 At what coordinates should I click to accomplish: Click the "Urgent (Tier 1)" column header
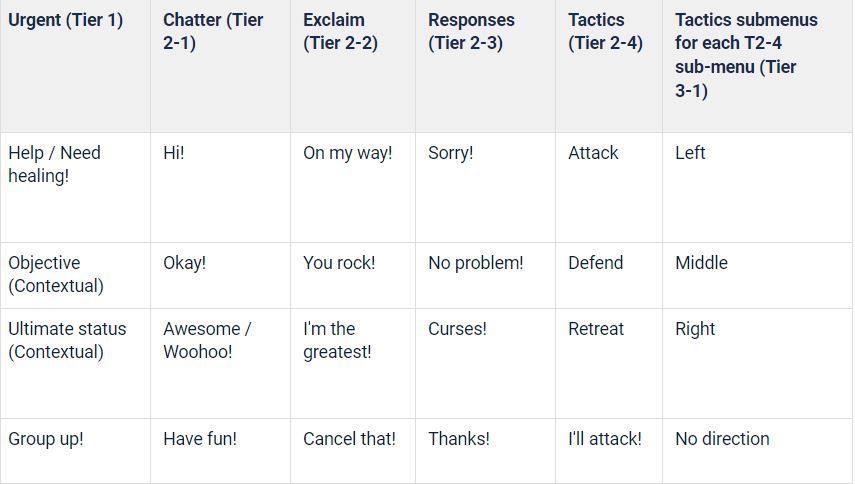click(x=65, y=20)
